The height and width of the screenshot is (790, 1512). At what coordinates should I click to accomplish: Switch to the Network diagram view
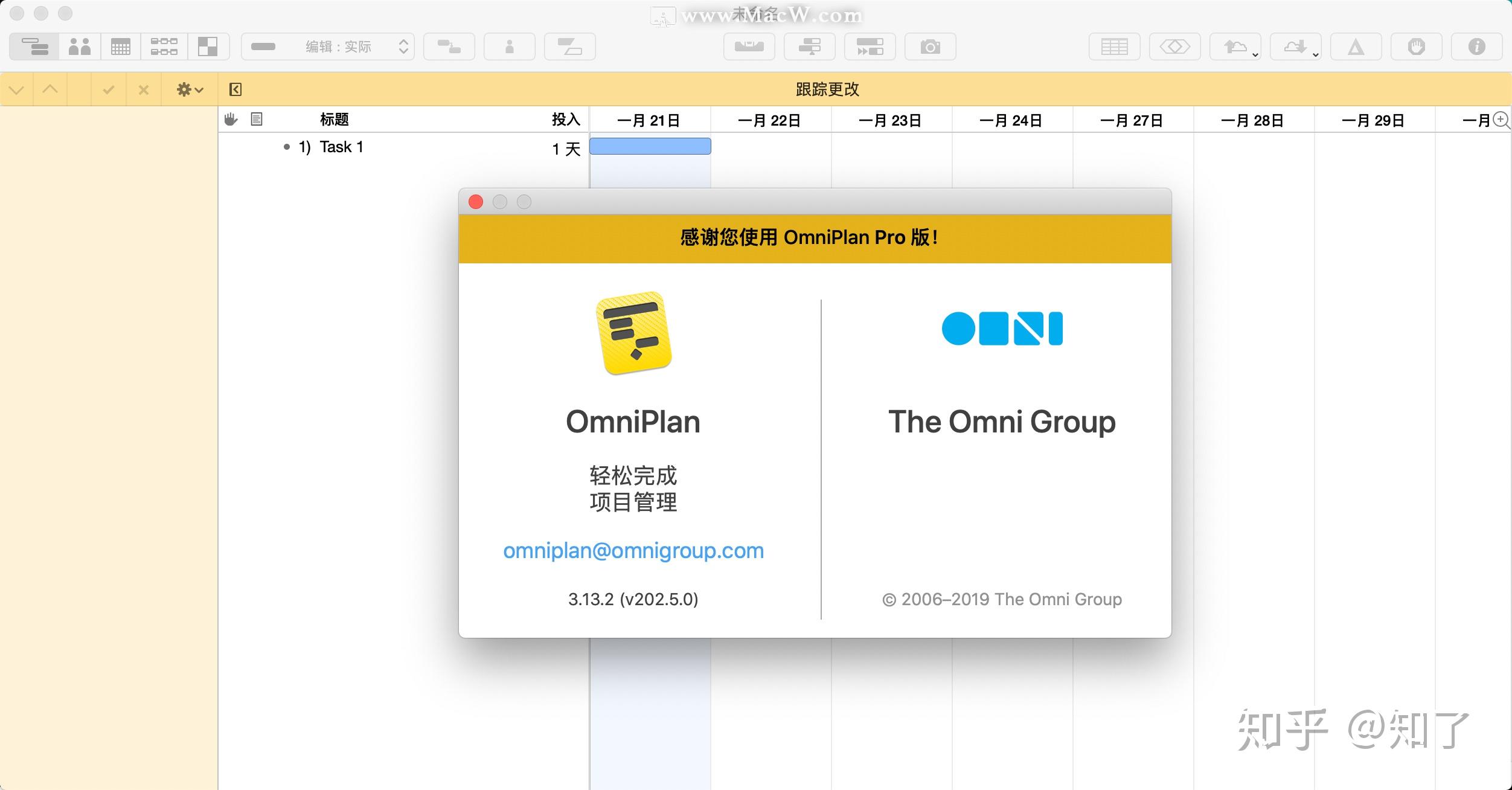[165, 46]
